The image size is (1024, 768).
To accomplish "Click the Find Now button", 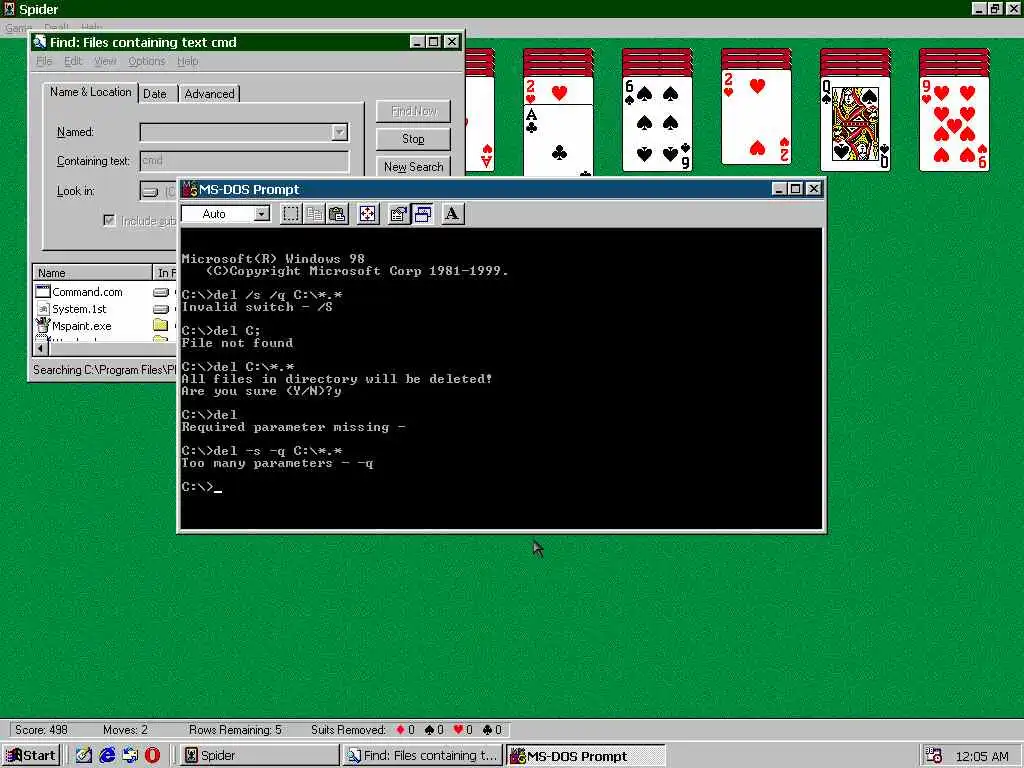I will coord(413,111).
